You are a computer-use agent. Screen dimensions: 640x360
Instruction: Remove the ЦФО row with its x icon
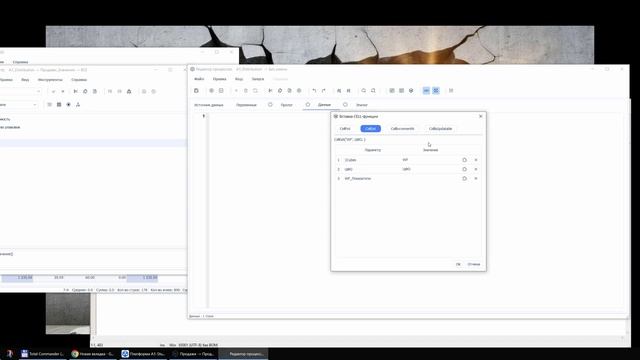[476, 169]
